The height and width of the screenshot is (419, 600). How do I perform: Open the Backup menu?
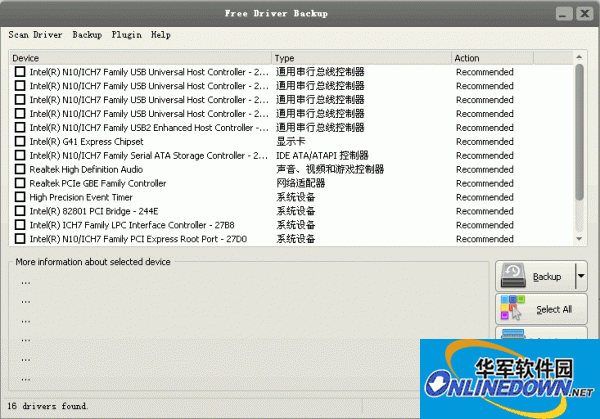pos(87,35)
